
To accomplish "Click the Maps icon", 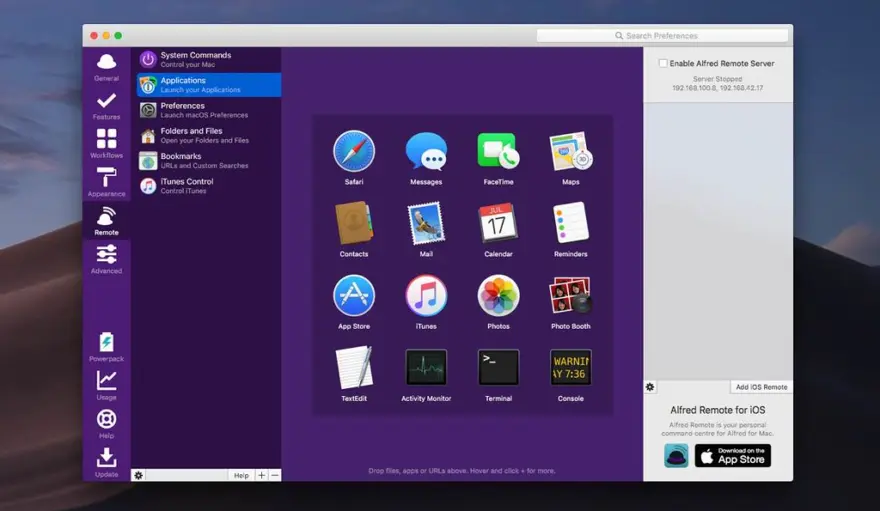I will pyautogui.click(x=570, y=151).
